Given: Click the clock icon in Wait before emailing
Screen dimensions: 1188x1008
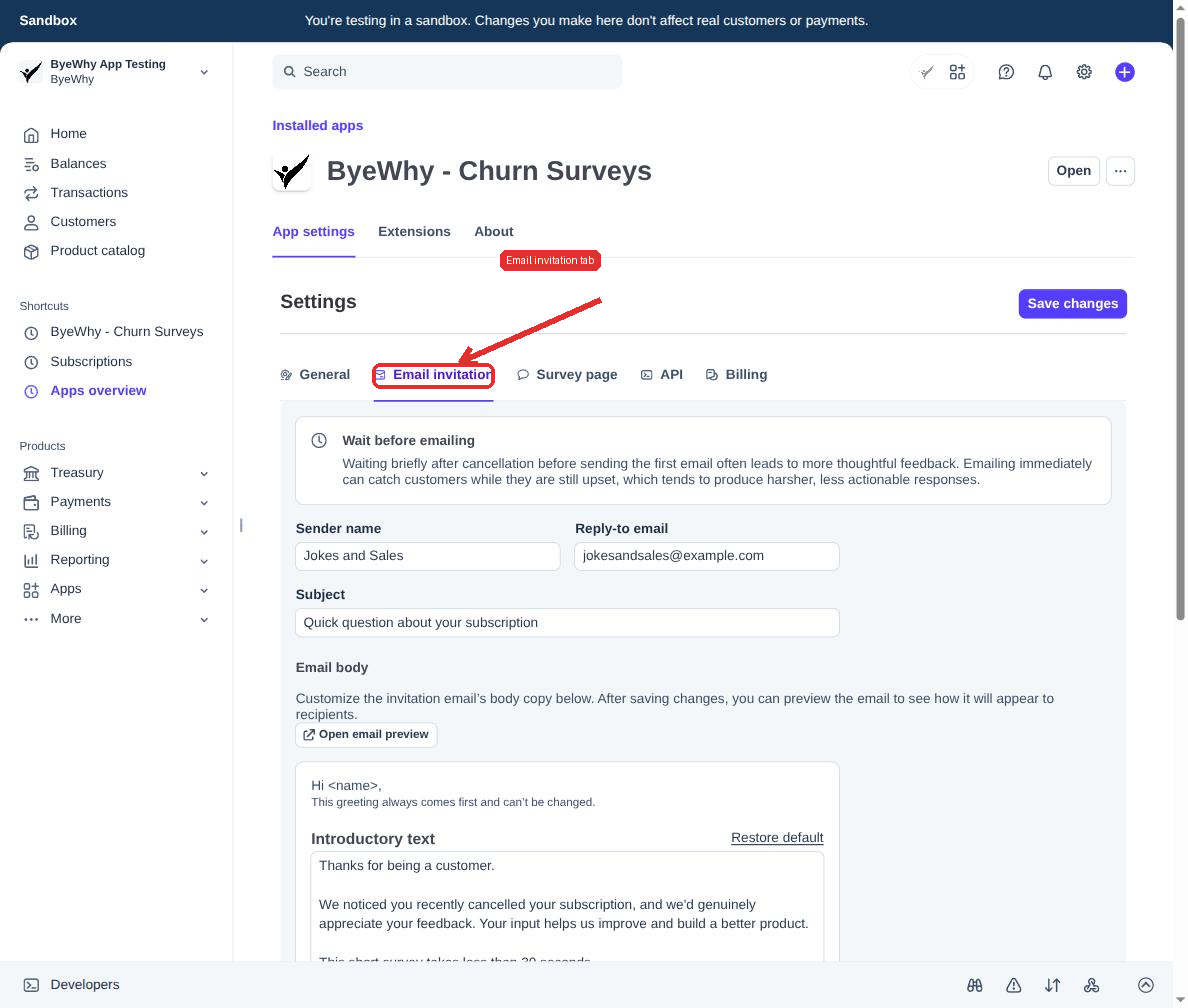Looking at the screenshot, I should [x=320, y=440].
